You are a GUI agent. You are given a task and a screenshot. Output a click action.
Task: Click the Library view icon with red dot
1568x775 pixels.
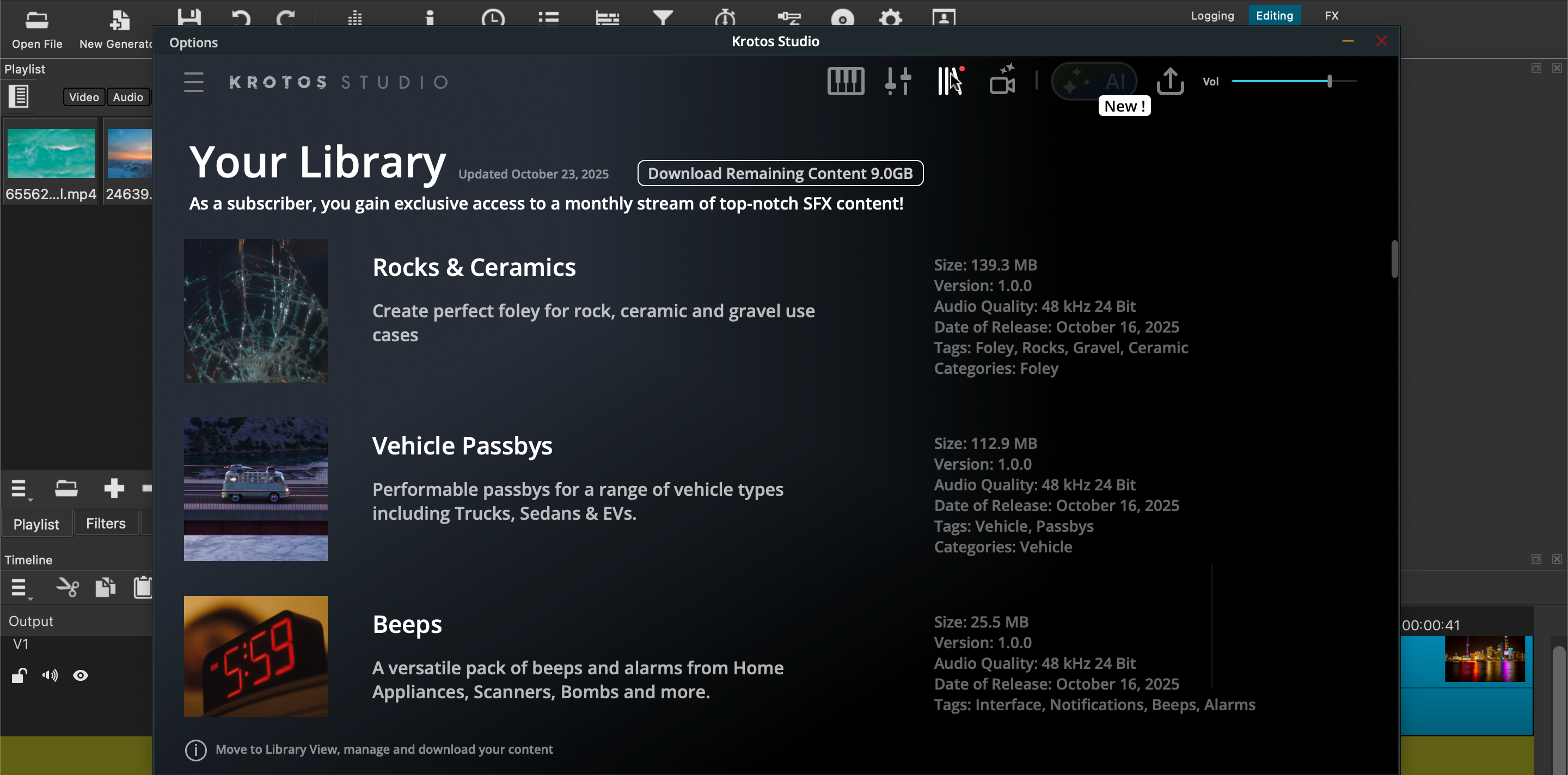(950, 81)
